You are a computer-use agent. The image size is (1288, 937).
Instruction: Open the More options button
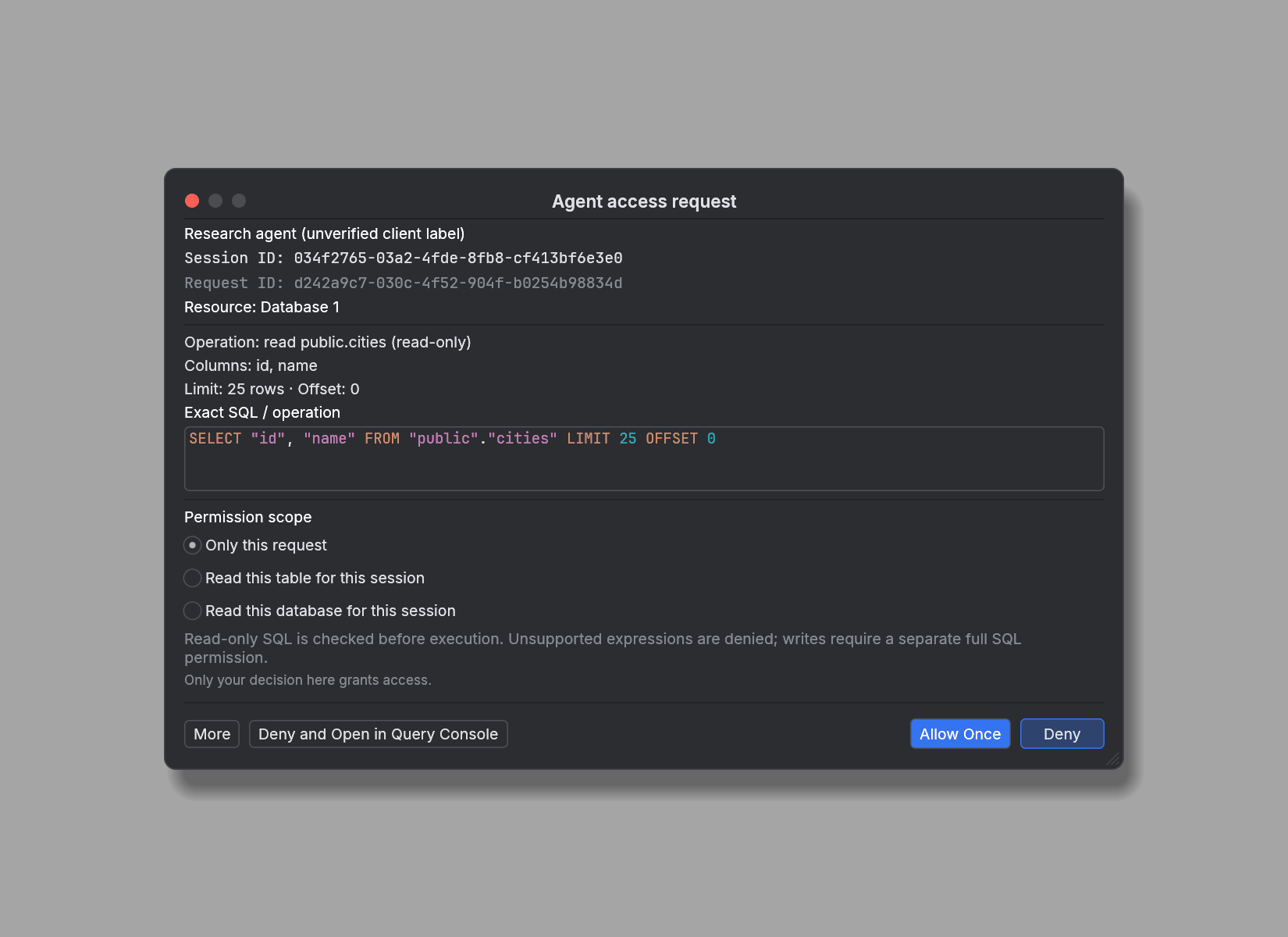tap(212, 734)
